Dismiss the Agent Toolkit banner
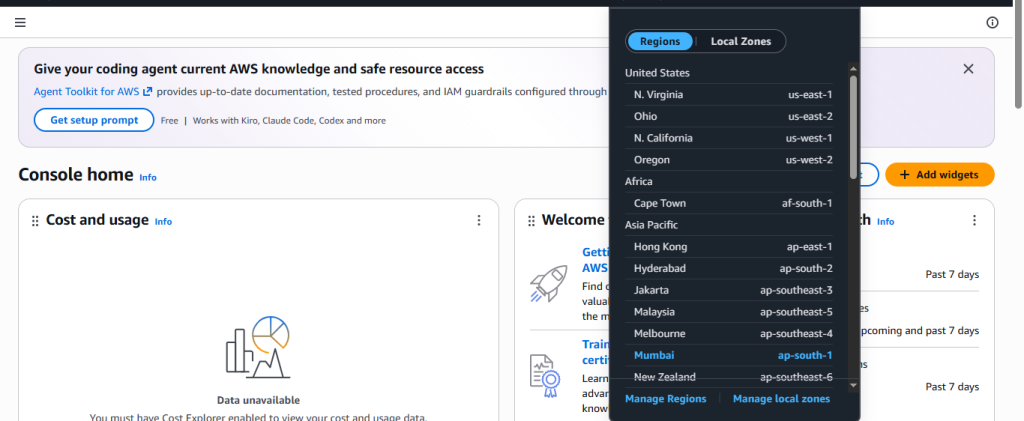The height and width of the screenshot is (421, 1024). 968,69
